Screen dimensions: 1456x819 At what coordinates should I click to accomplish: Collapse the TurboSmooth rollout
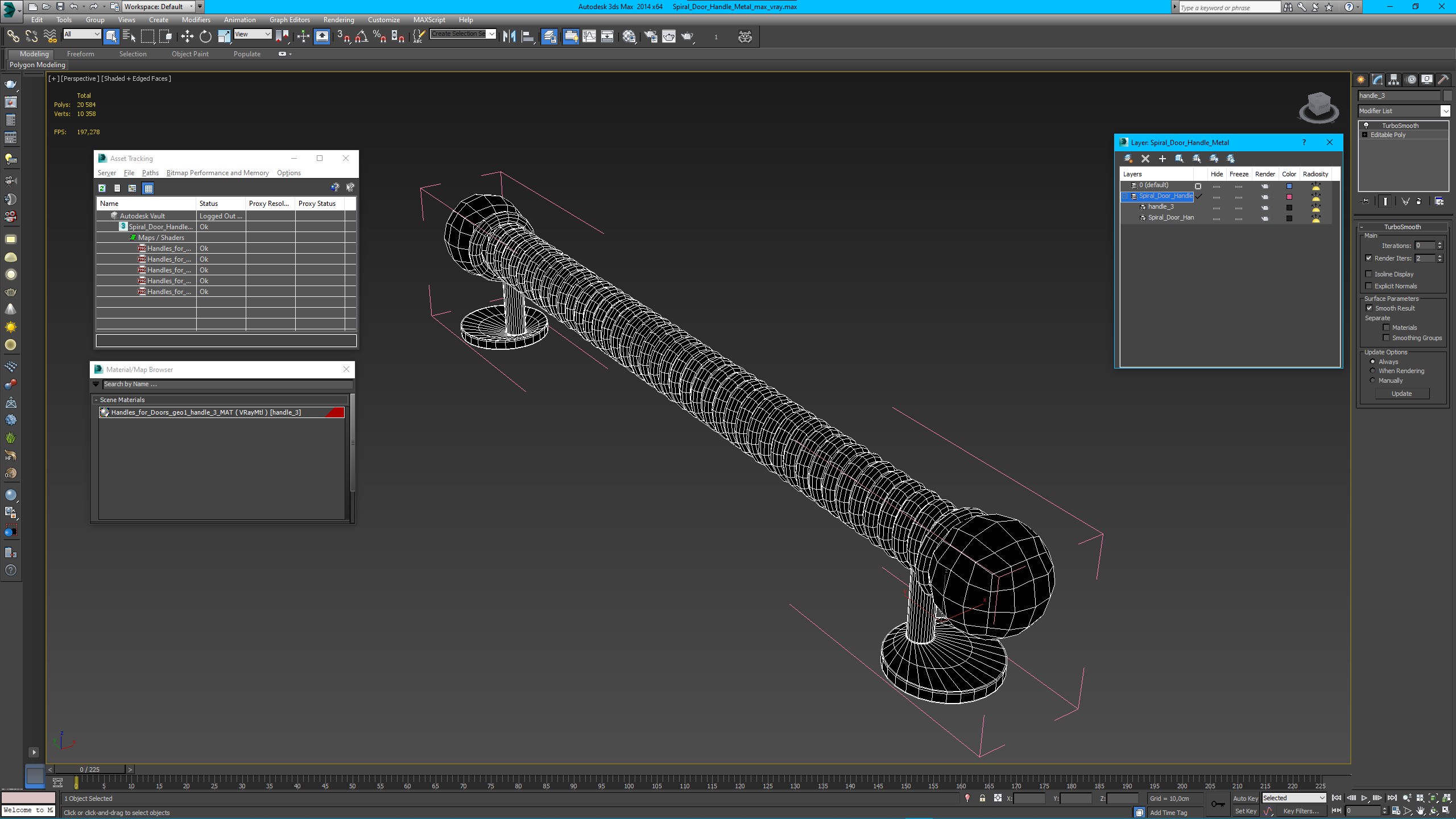pos(1403,227)
